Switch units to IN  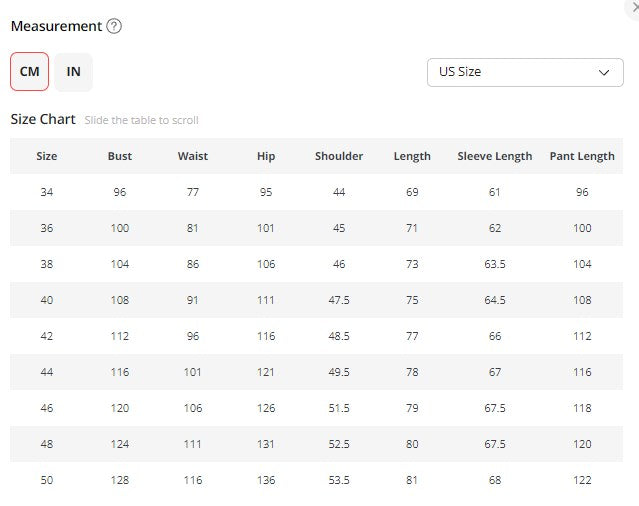tap(73, 72)
